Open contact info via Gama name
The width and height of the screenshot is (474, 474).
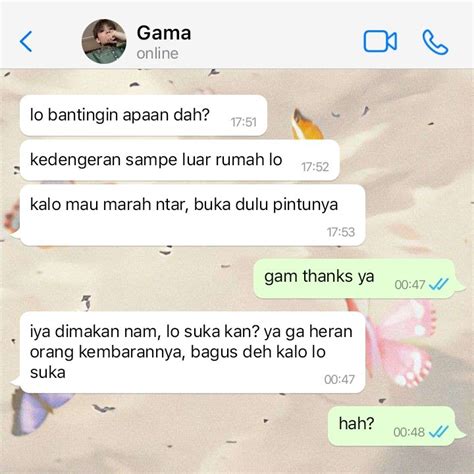click(x=164, y=33)
